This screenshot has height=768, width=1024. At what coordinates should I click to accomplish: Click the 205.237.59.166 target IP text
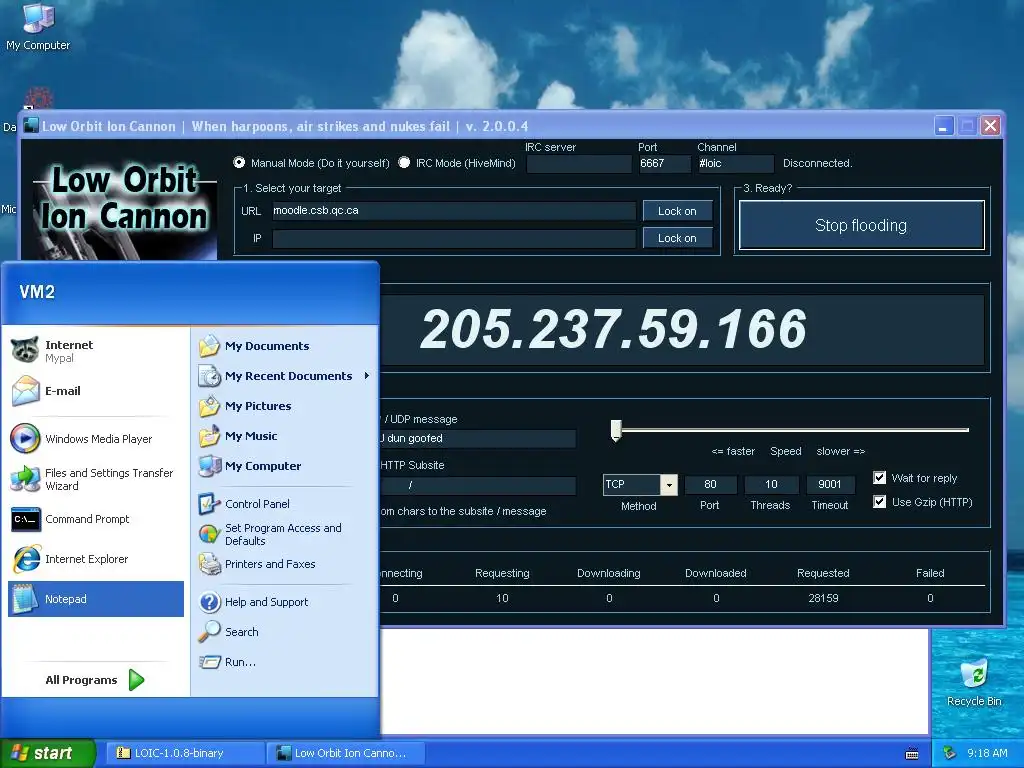point(614,328)
